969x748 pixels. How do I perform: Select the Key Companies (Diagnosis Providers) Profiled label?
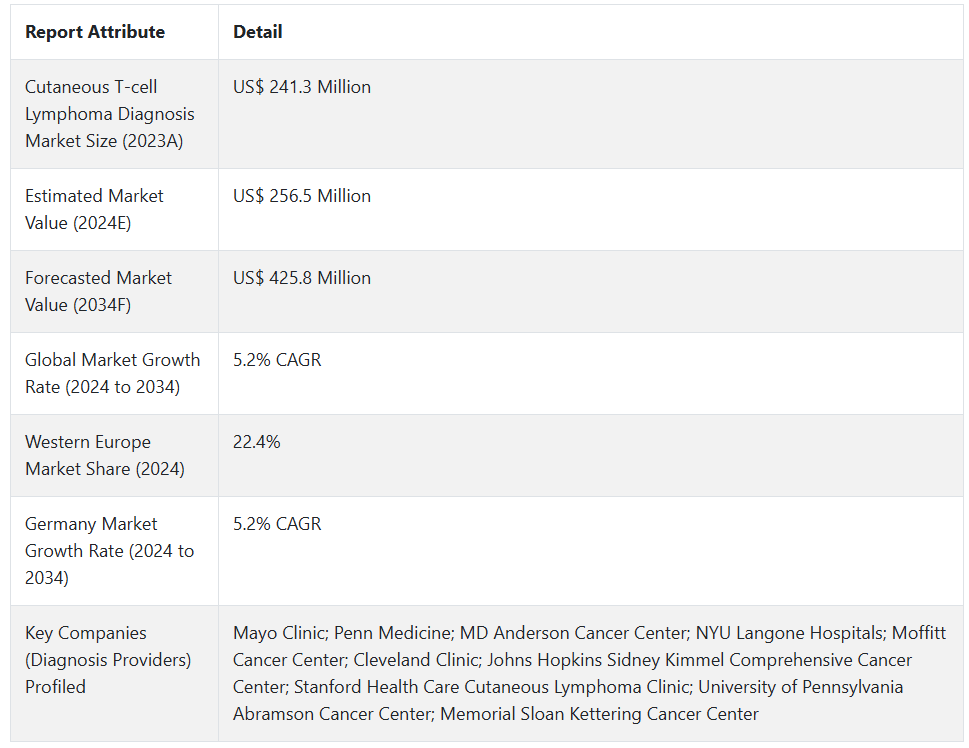(x=107, y=660)
